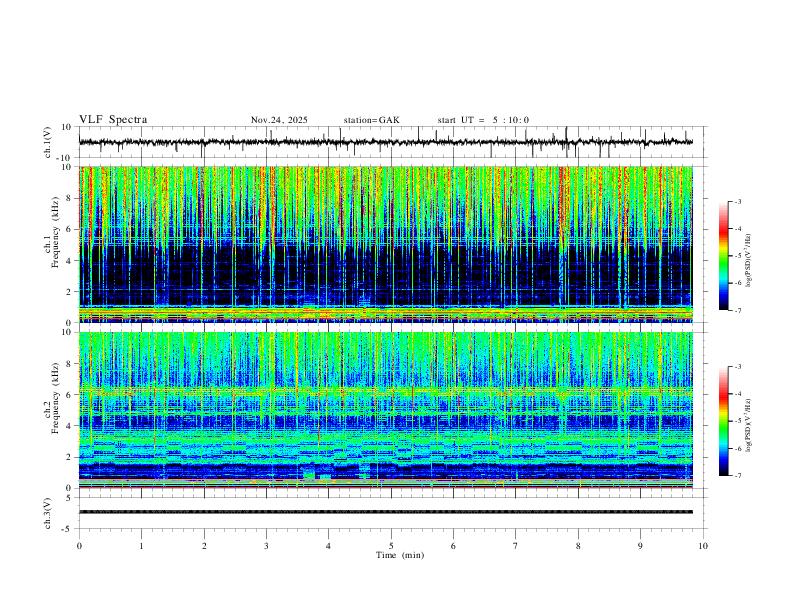Click the 'ch.3(V)' axis label
Screen dimensions: 792x612
[x=48, y=514]
